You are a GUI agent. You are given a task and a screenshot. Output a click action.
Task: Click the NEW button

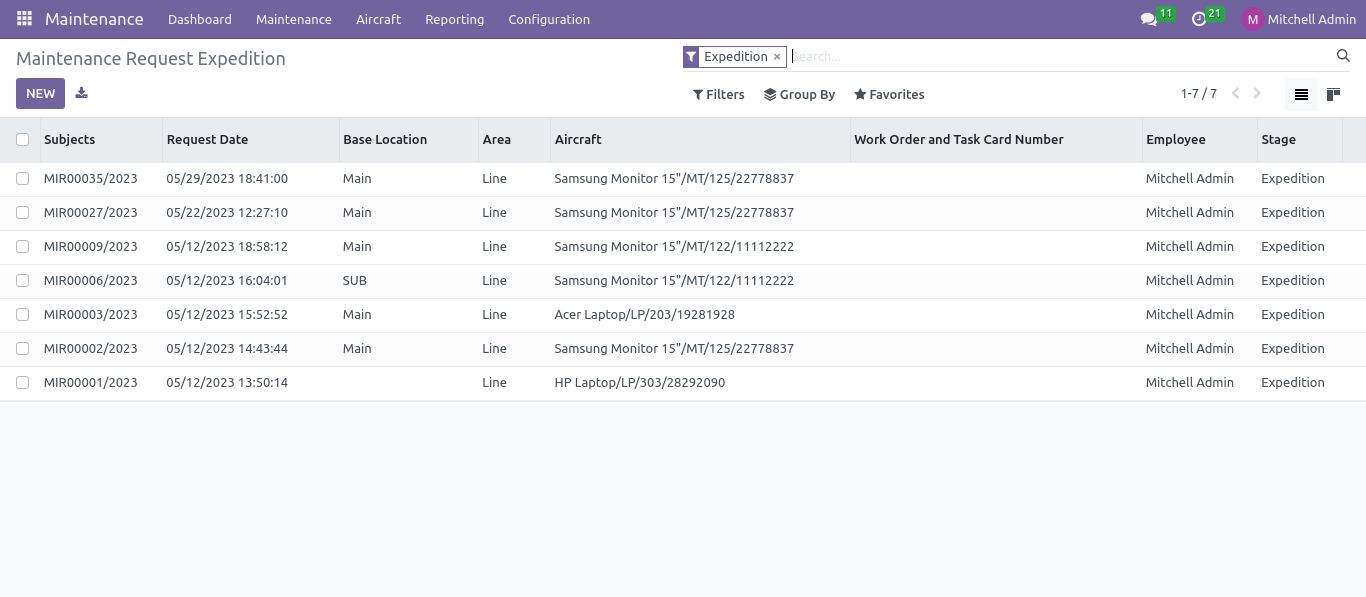point(40,93)
